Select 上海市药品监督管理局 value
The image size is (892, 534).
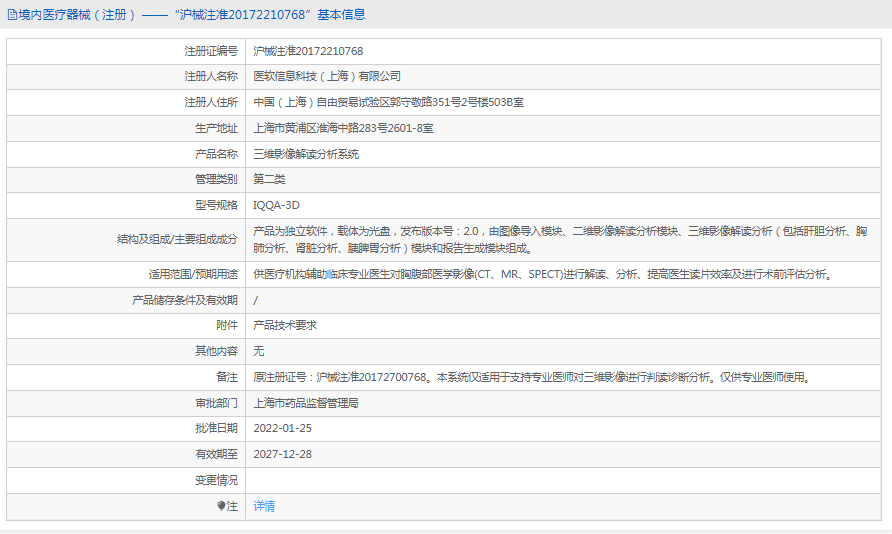pyautogui.click(x=306, y=403)
